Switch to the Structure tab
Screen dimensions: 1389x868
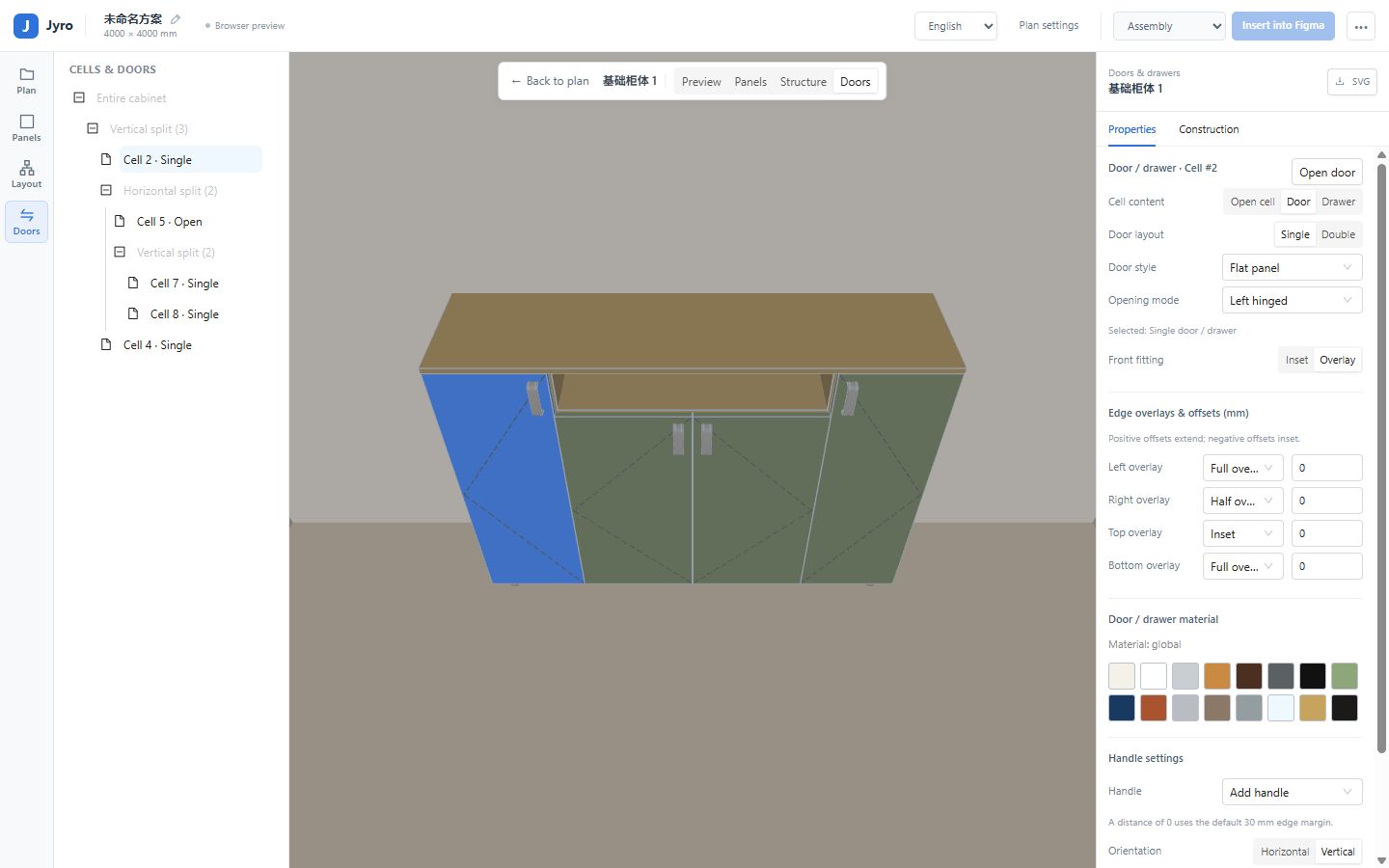803,82
